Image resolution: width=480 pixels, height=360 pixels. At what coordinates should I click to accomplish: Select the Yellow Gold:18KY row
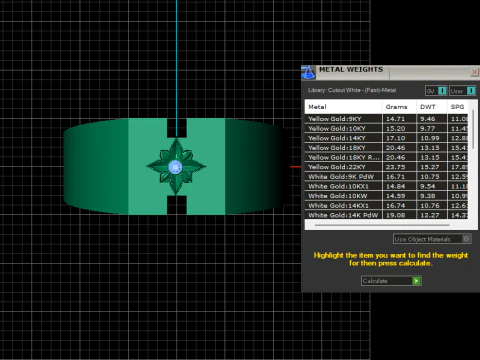386,148
